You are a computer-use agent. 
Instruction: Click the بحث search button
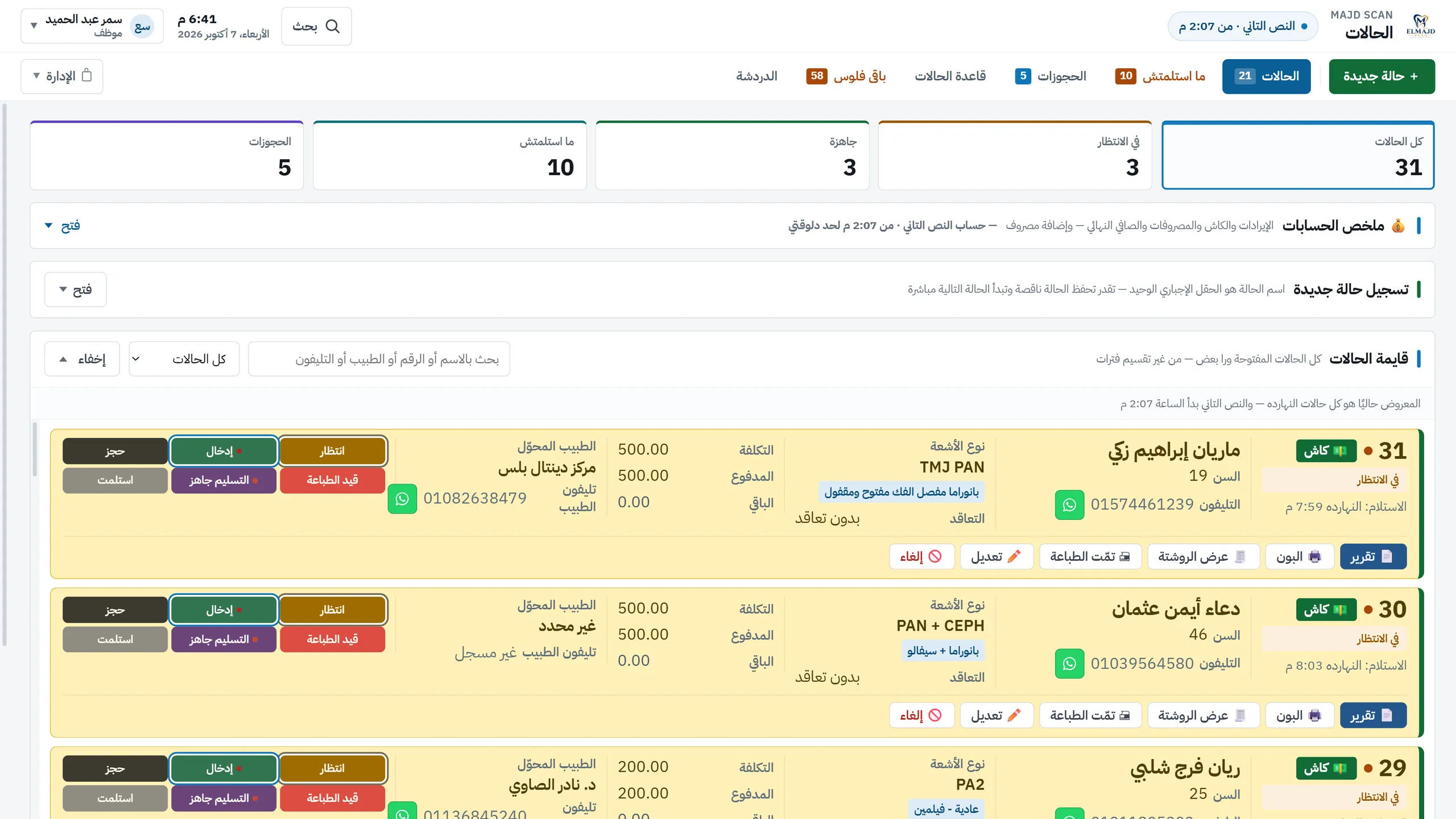point(316,26)
